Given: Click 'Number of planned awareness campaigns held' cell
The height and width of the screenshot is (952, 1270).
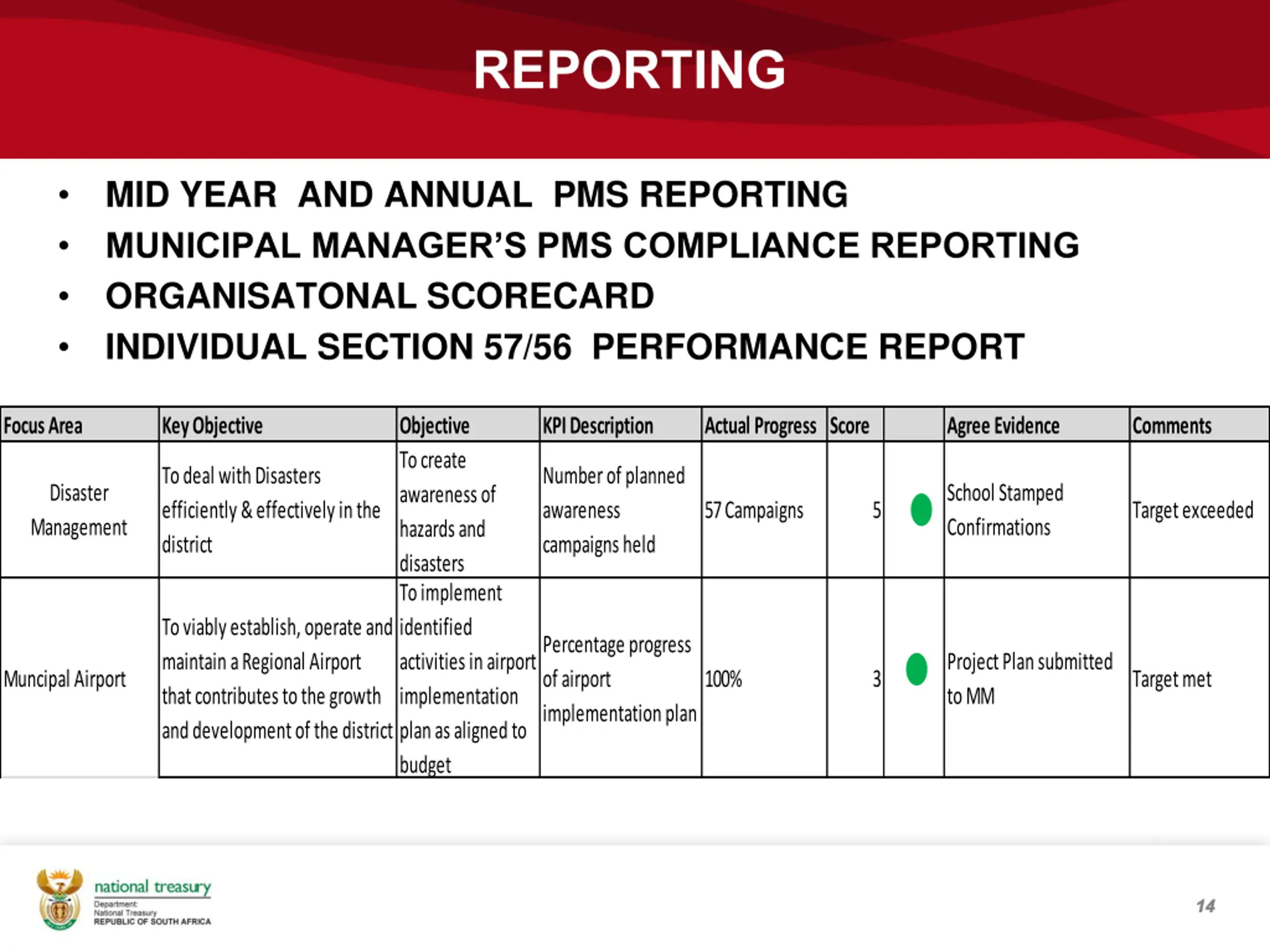Looking at the screenshot, I should click(620, 510).
